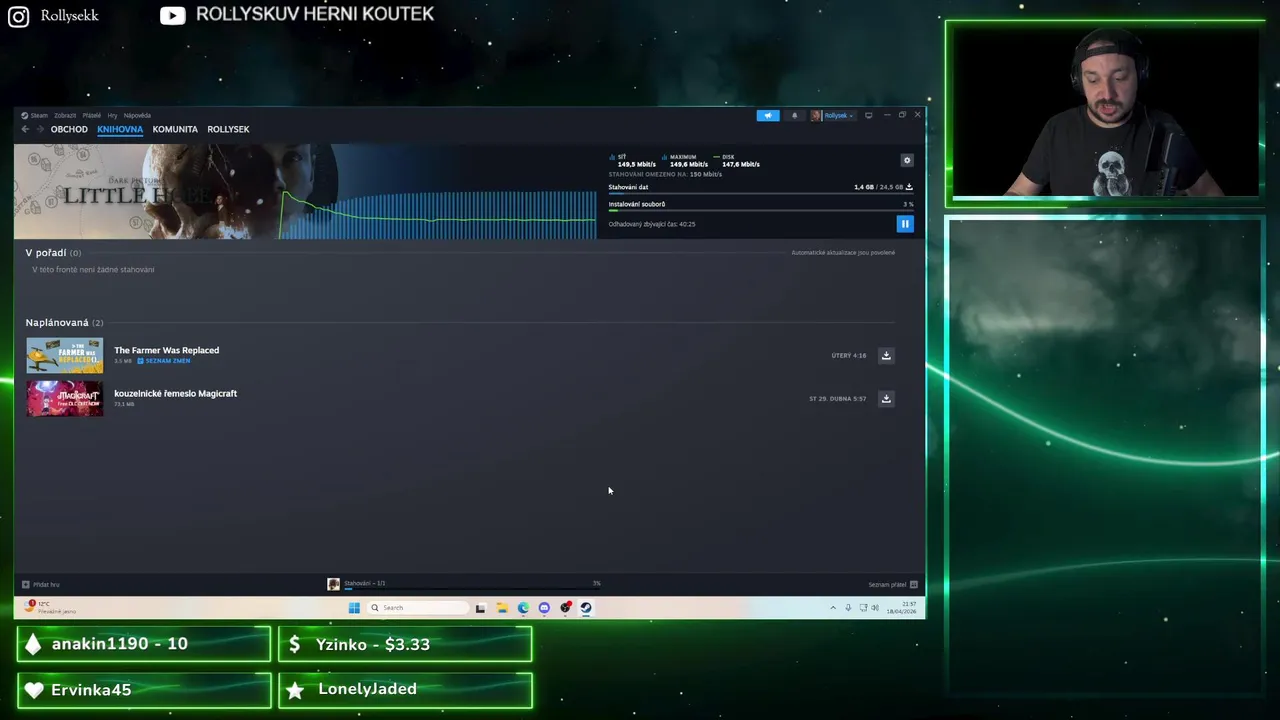Click the Add game plus icon

pyautogui.click(x=26, y=584)
